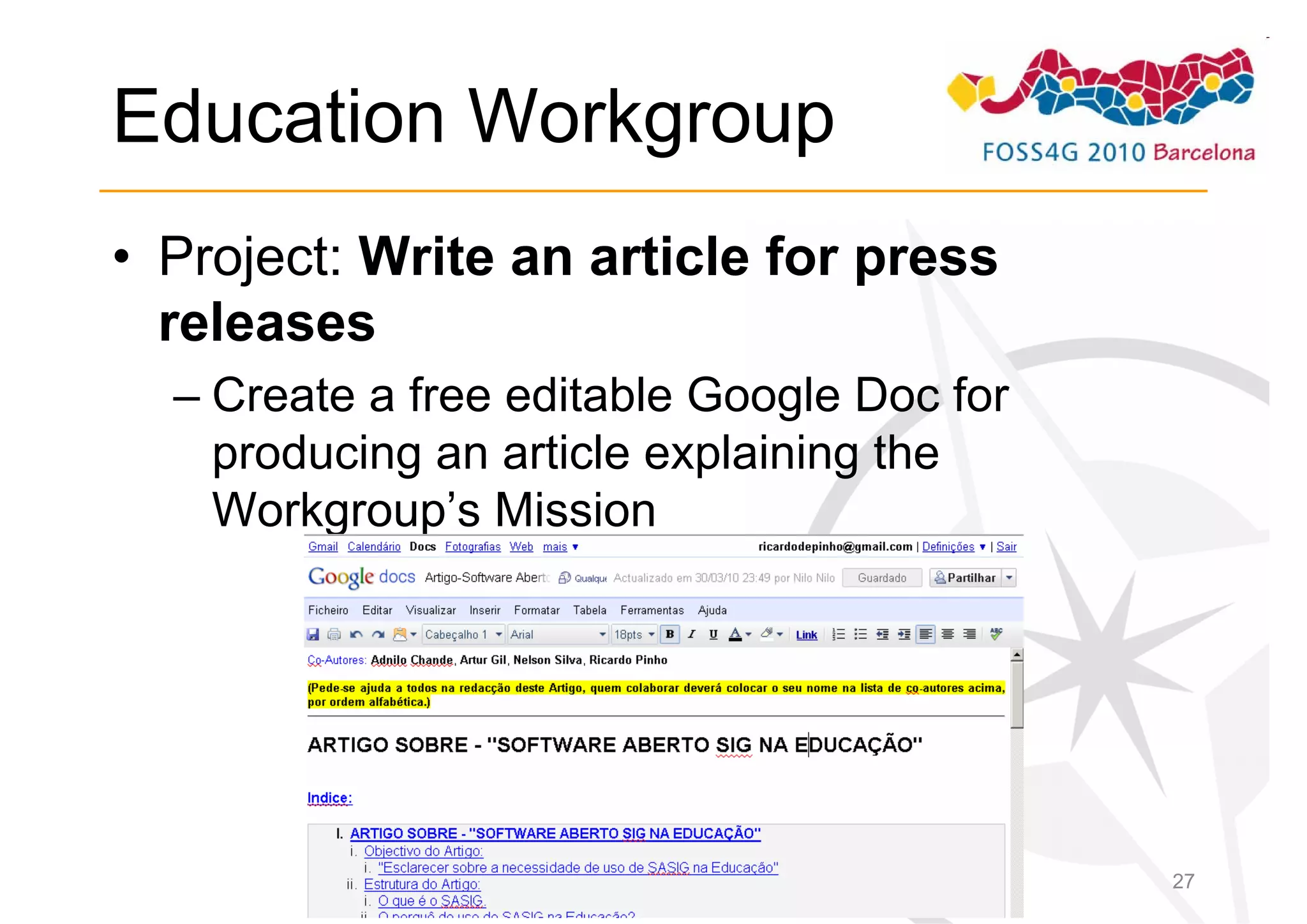Viewport: 1307px width, 924px height.
Task: Open the Definições dropdown
Action: pos(953,547)
